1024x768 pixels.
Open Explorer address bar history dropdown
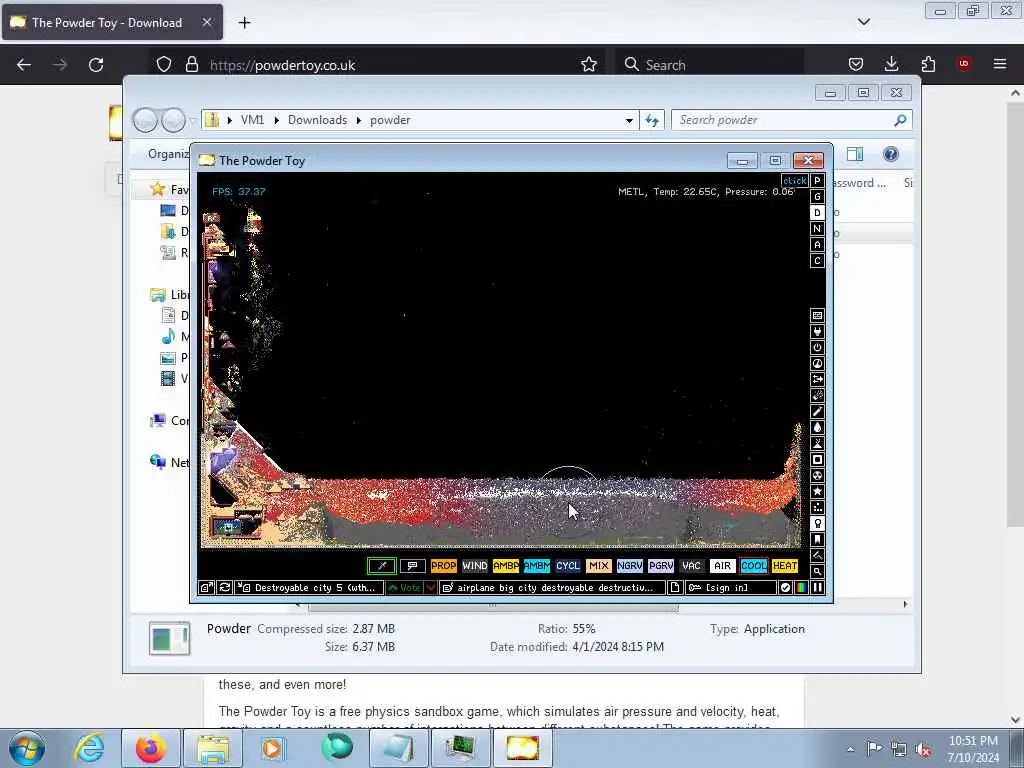[629, 120]
